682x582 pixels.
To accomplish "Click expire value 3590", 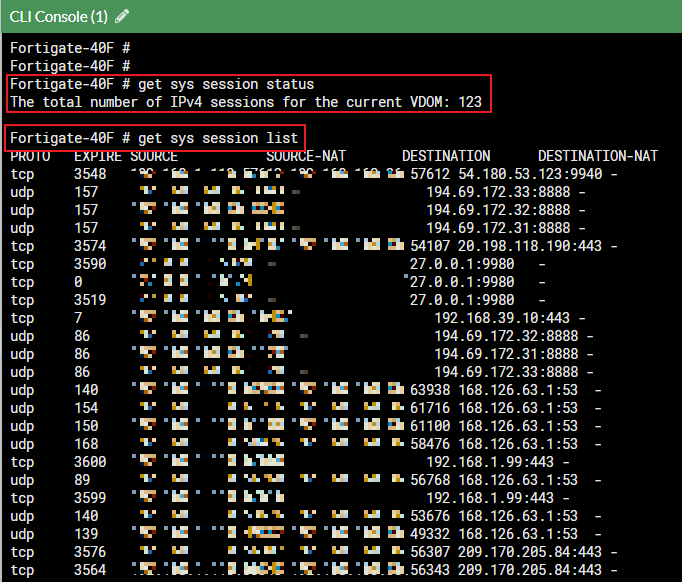I will coord(90,264).
